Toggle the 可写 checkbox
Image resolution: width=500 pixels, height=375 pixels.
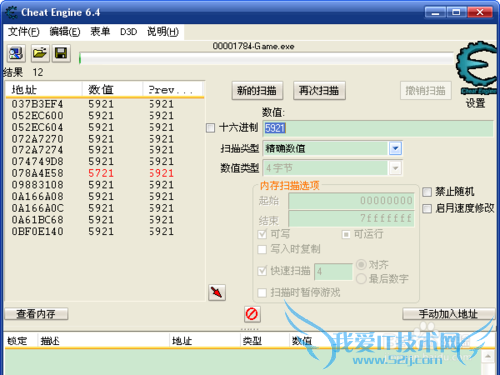click(262, 234)
